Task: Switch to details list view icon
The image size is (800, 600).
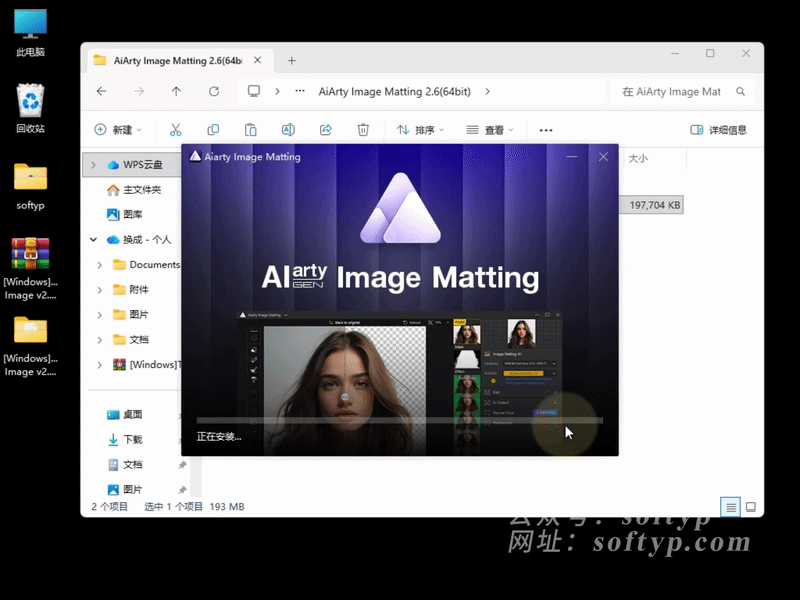Action: coord(731,507)
